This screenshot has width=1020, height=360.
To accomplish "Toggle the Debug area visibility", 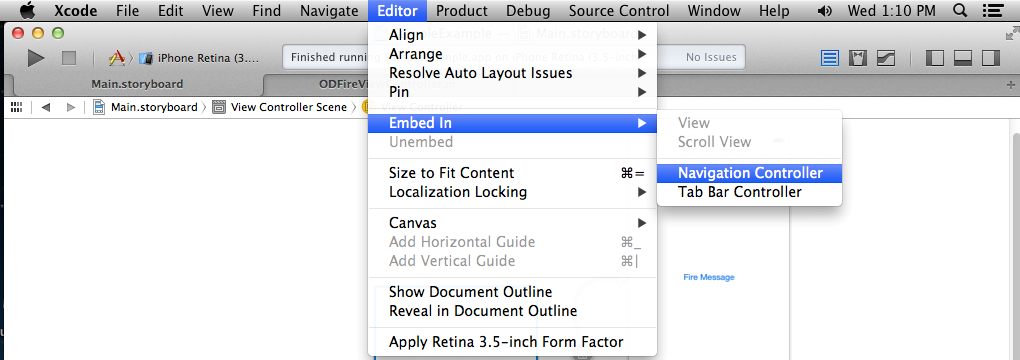I will coord(962,58).
